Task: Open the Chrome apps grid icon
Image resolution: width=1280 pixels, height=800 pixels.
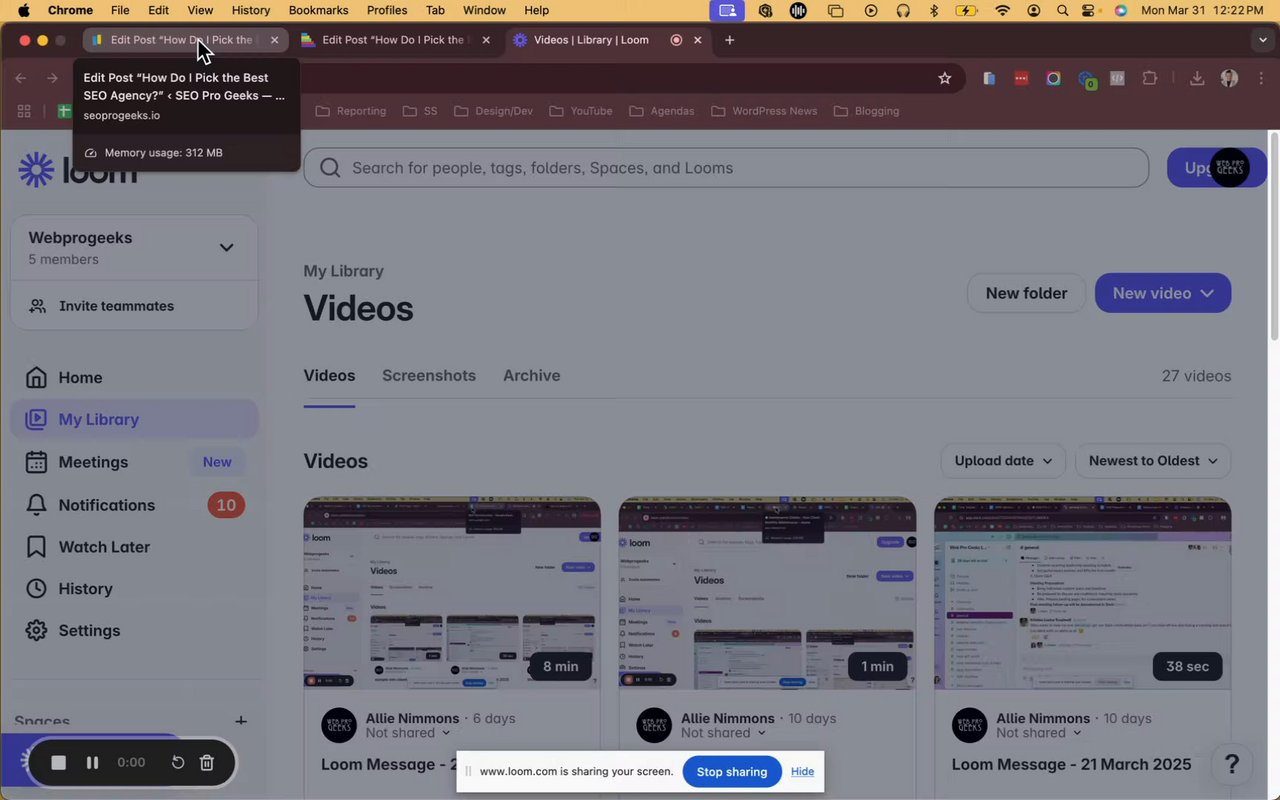Action: point(24,111)
